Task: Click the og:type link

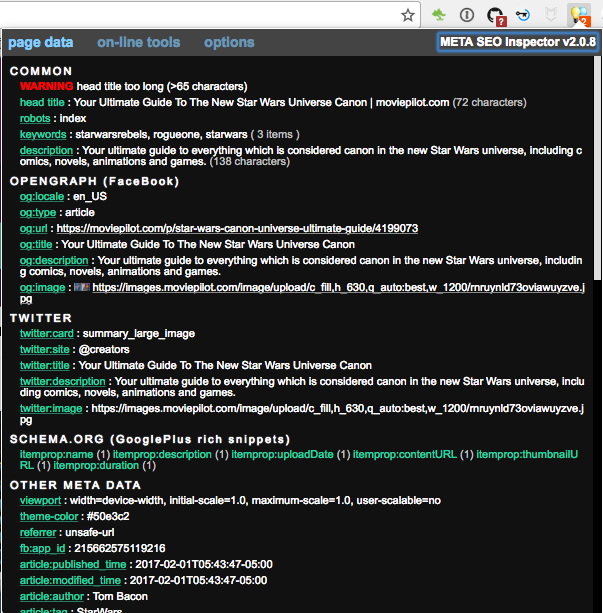Action: pos(38,213)
